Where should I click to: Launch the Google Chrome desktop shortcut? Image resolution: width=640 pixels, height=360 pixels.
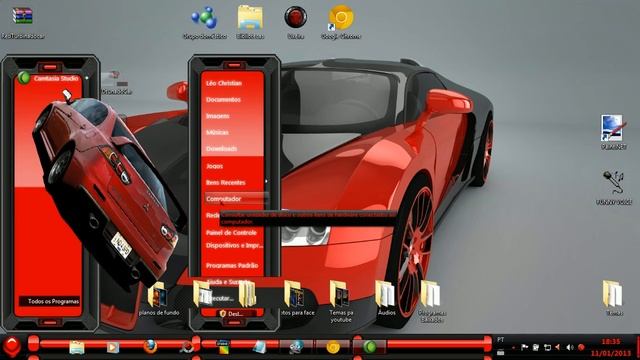pos(341,18)
